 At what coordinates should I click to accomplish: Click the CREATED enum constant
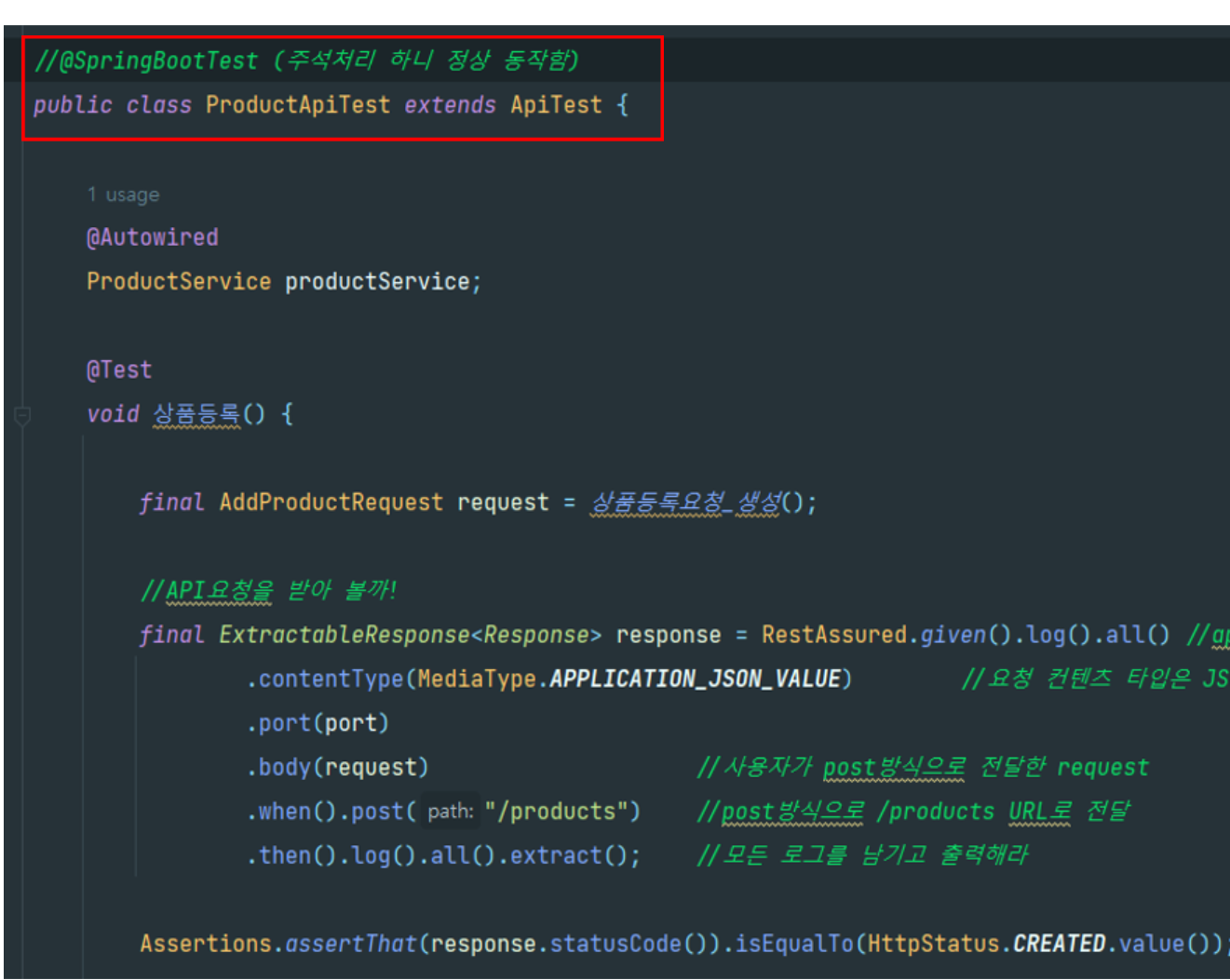pos(1059,944)
